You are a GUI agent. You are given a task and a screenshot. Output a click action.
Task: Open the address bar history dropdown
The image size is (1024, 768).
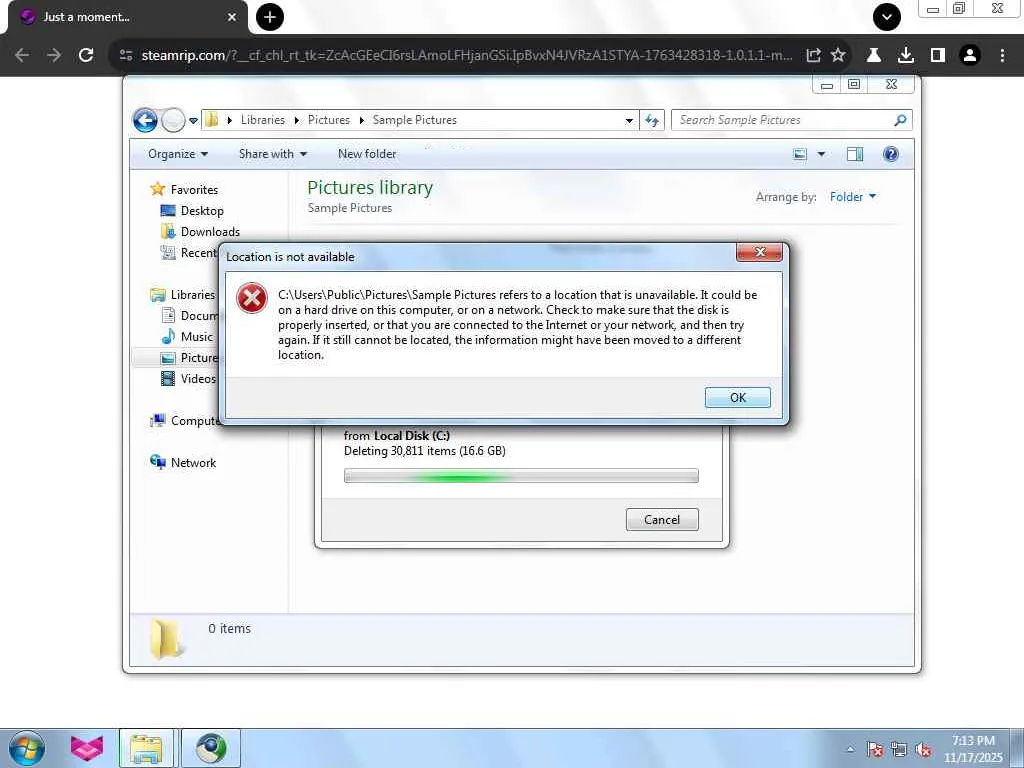click(629, 120)
